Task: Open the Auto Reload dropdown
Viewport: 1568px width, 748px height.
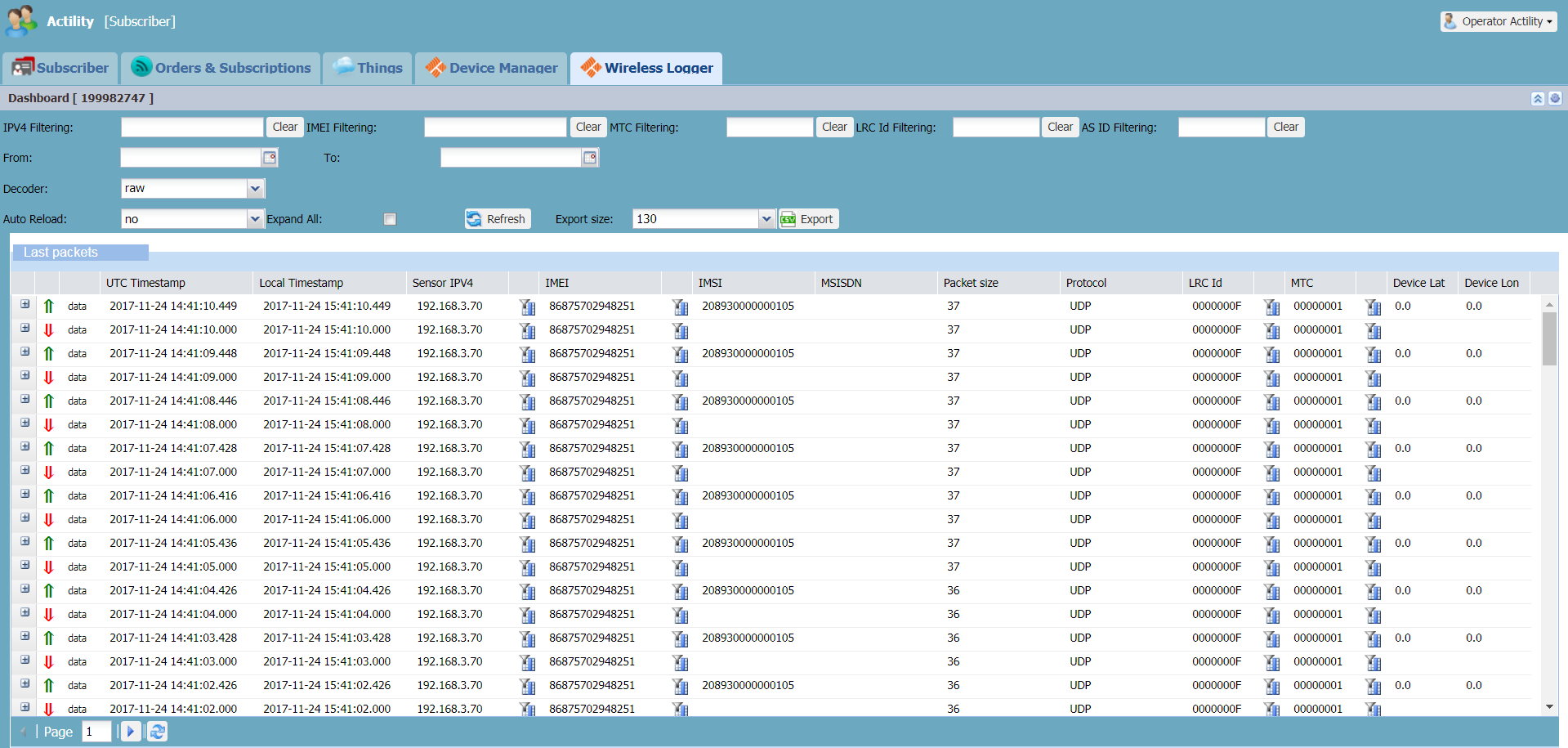Action: [255, 219]
